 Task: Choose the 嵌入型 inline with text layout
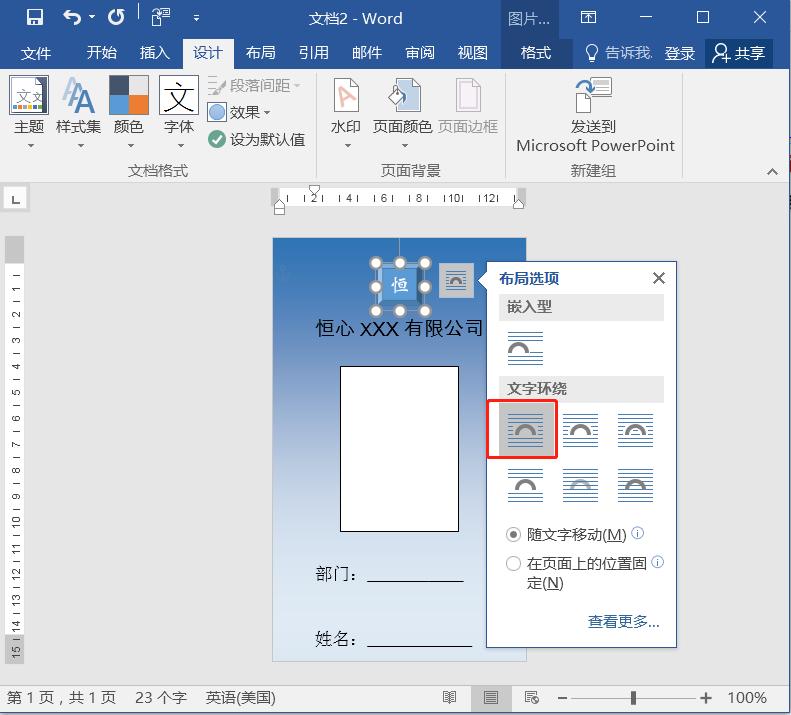tap(525, 348)
